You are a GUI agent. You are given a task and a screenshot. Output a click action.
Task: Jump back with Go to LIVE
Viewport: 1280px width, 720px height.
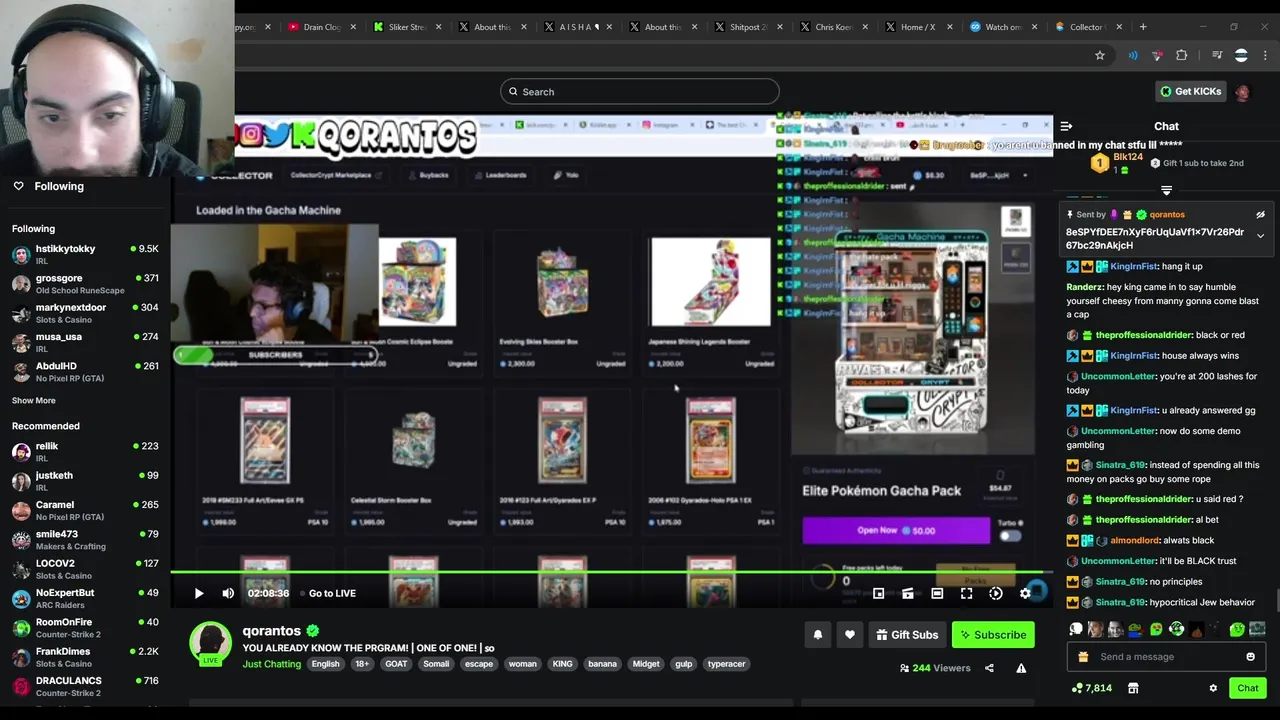coord(332,593)
